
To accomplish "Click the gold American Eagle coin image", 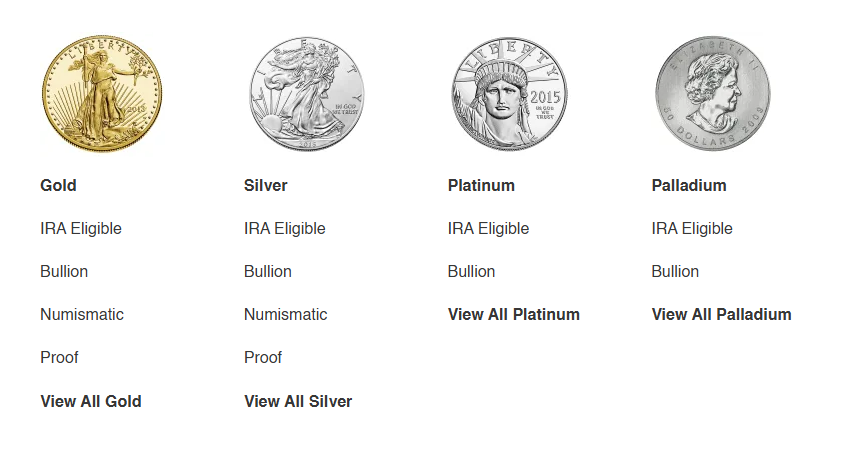I will pos(102,94).
